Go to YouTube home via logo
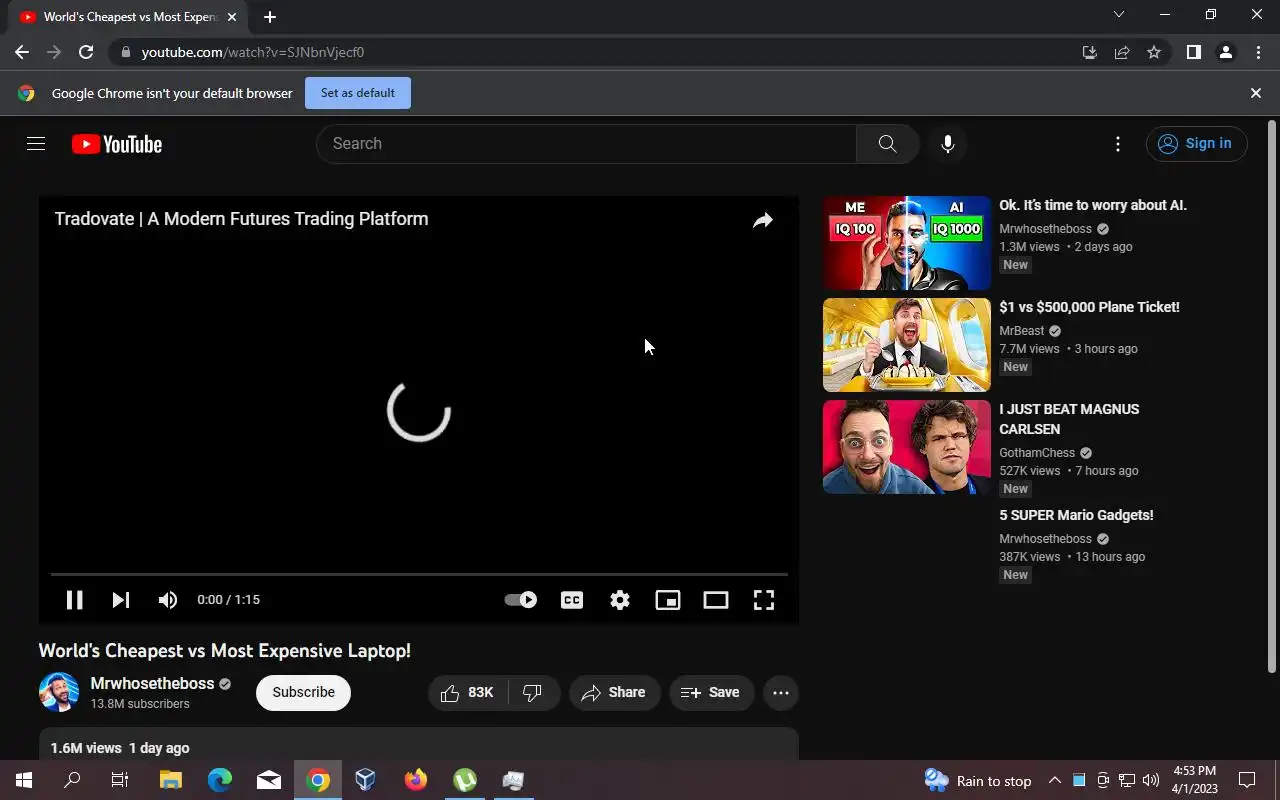Viewport: 1280px width, 800px height. (x=117, y=144)
